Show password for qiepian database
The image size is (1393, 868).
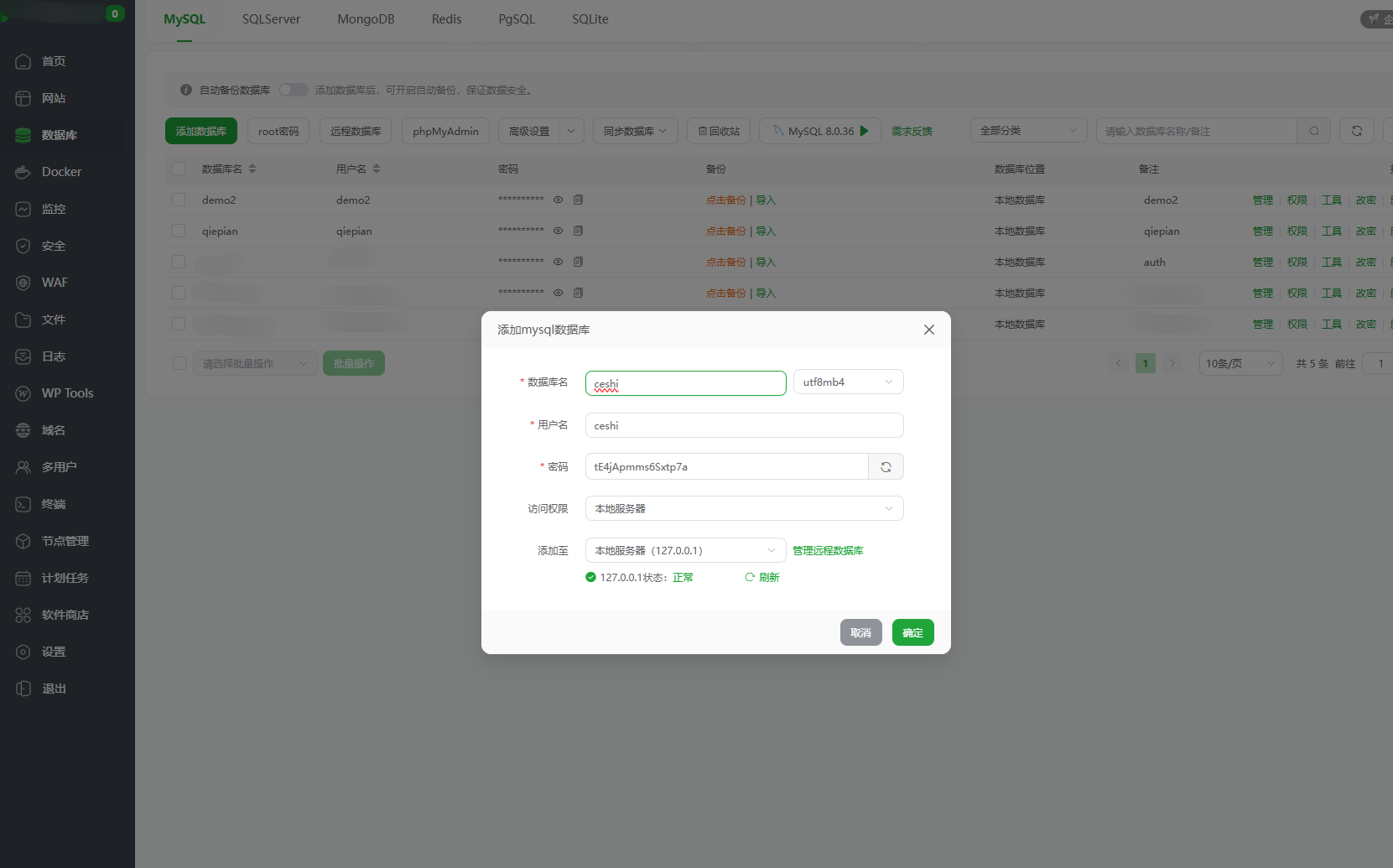pos(558,231)
